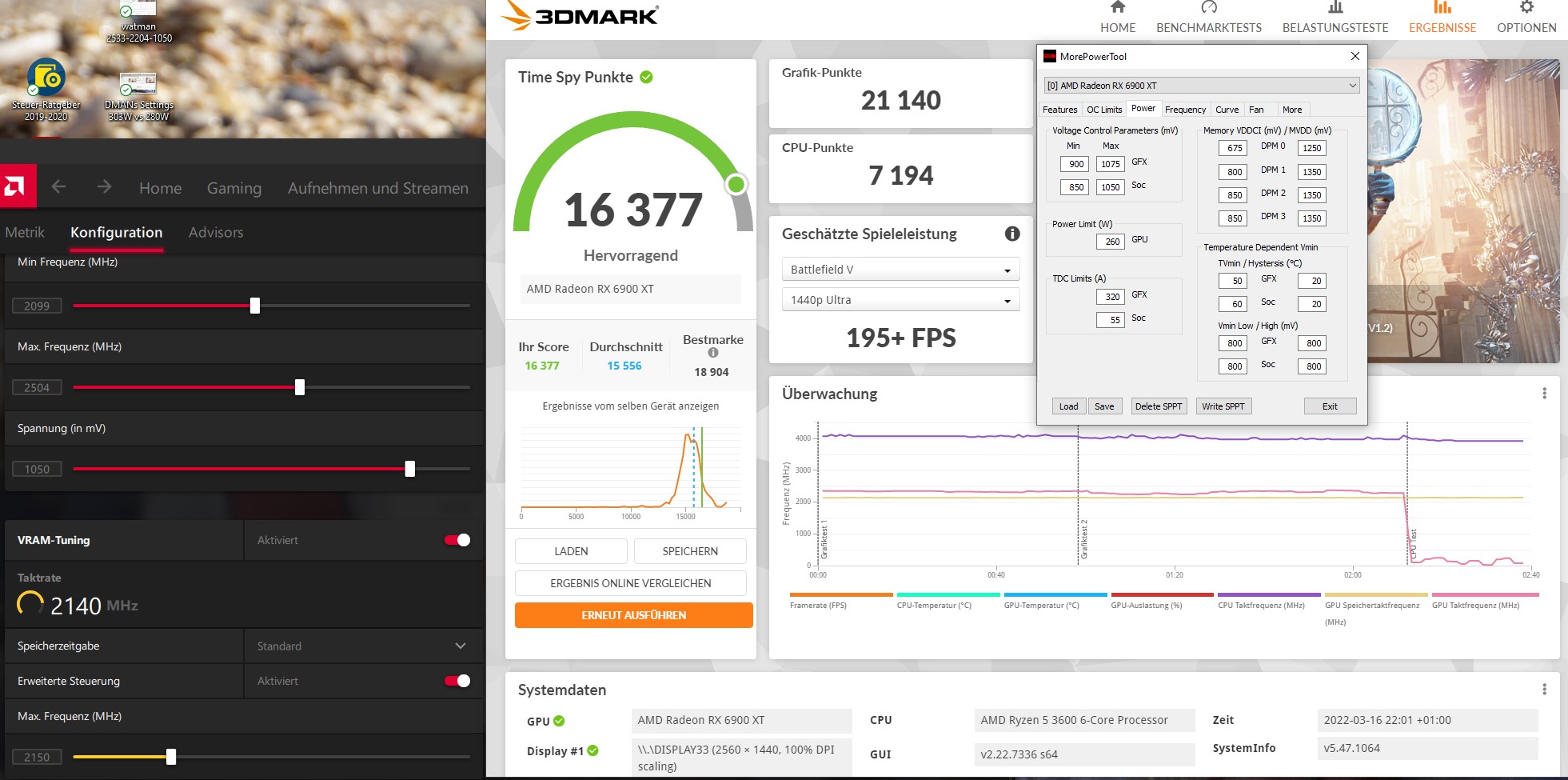
Task: Open Advisors tab in Radeon Software
Action: [x=216, y=232]
